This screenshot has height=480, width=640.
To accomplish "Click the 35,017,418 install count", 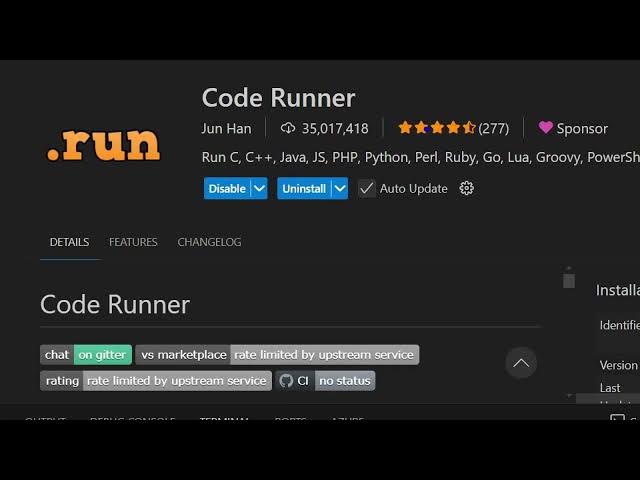I will click(335, 128).
